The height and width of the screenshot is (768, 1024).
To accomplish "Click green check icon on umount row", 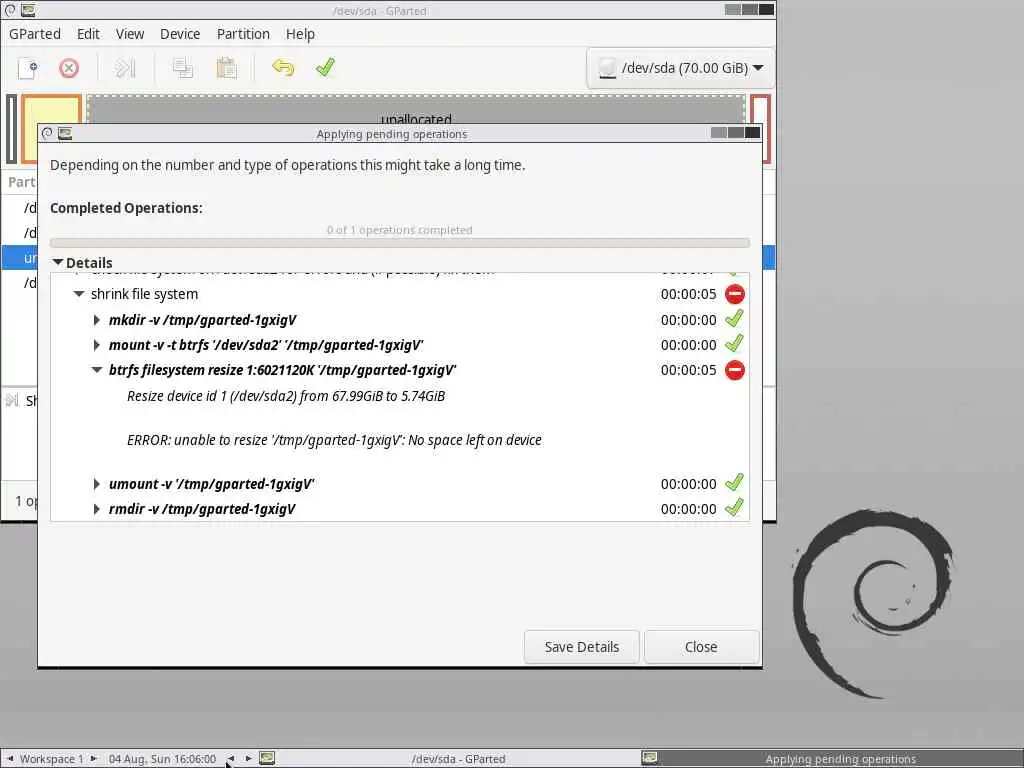I will (734, 483).
